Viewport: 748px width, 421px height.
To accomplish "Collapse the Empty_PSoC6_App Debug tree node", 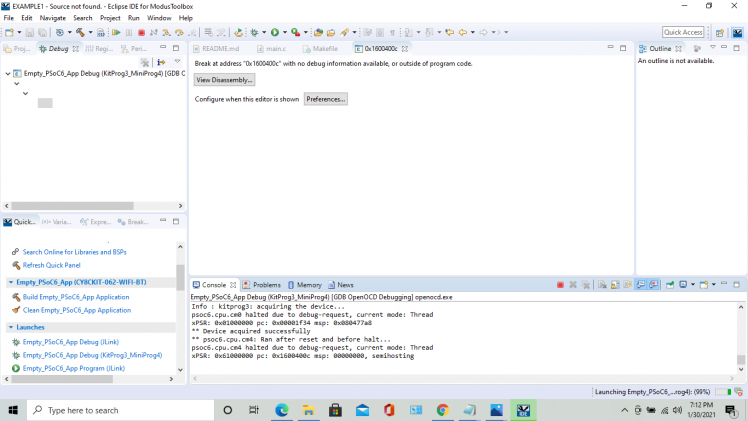I will tap(5, 73).
